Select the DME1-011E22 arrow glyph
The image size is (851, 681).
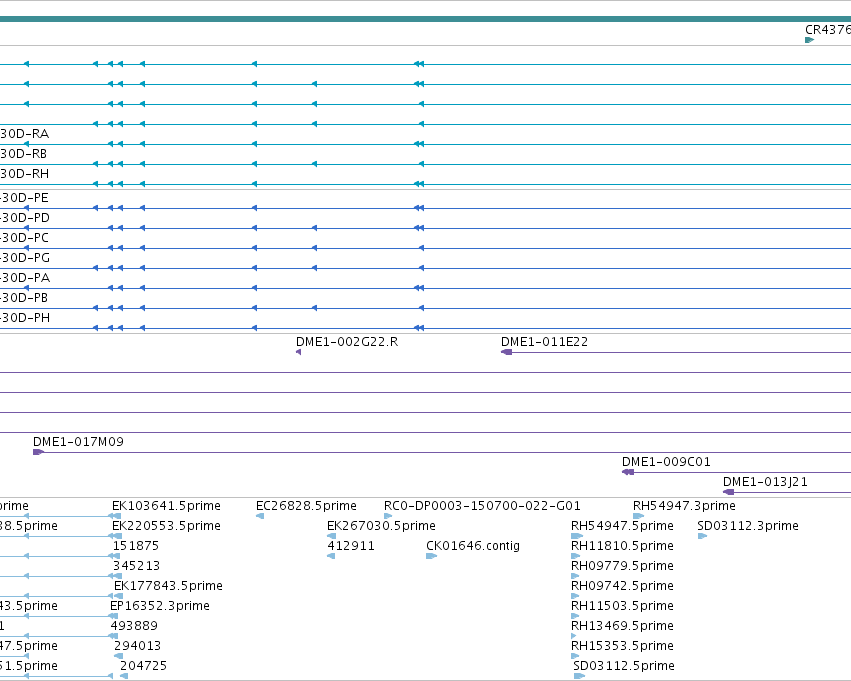506,352
